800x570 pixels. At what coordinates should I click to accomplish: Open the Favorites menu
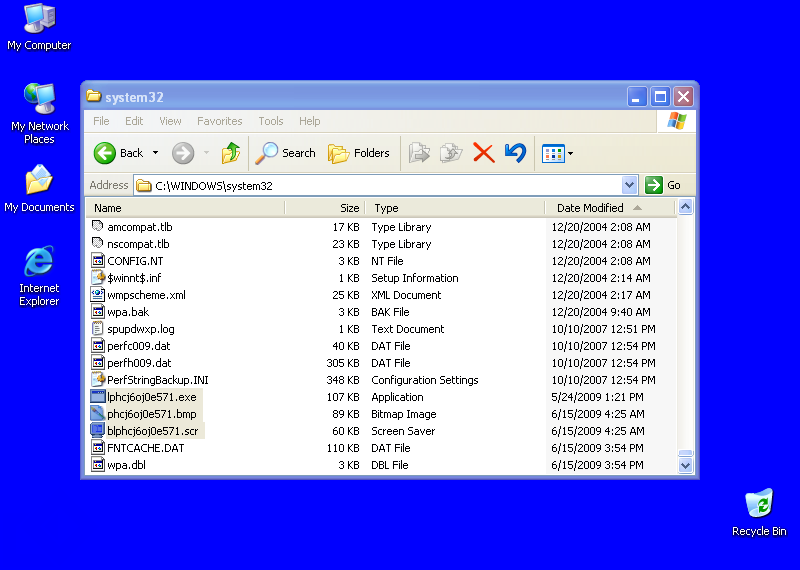pos(219,121)
